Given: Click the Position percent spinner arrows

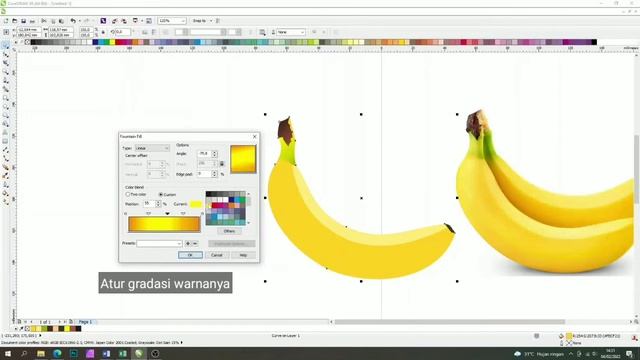Looking at the screenshot, I should tap(158, 203).
